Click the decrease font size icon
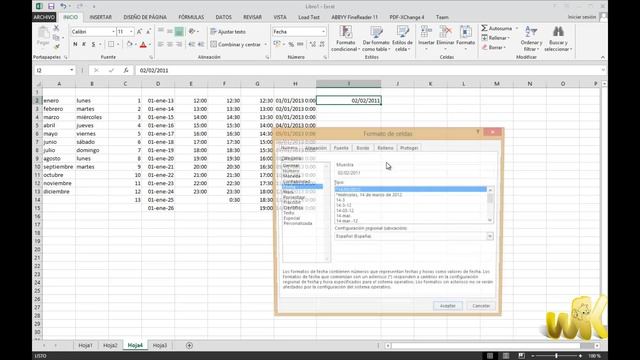This screenshot has height=360, width=640. coord(149,31)
